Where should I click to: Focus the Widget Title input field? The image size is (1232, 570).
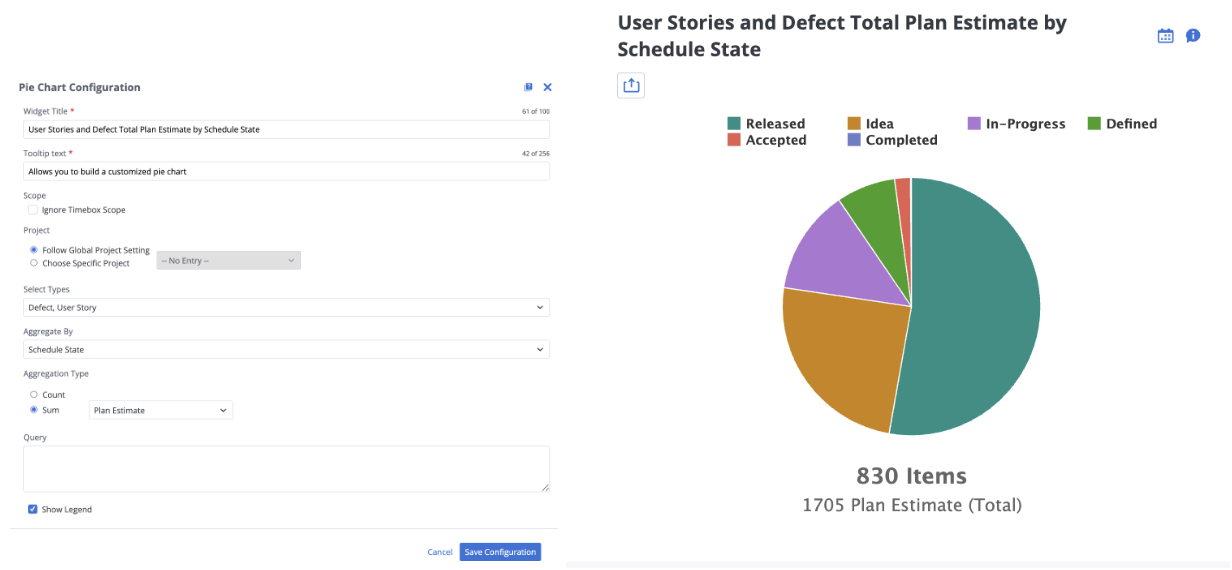point(286,129)
